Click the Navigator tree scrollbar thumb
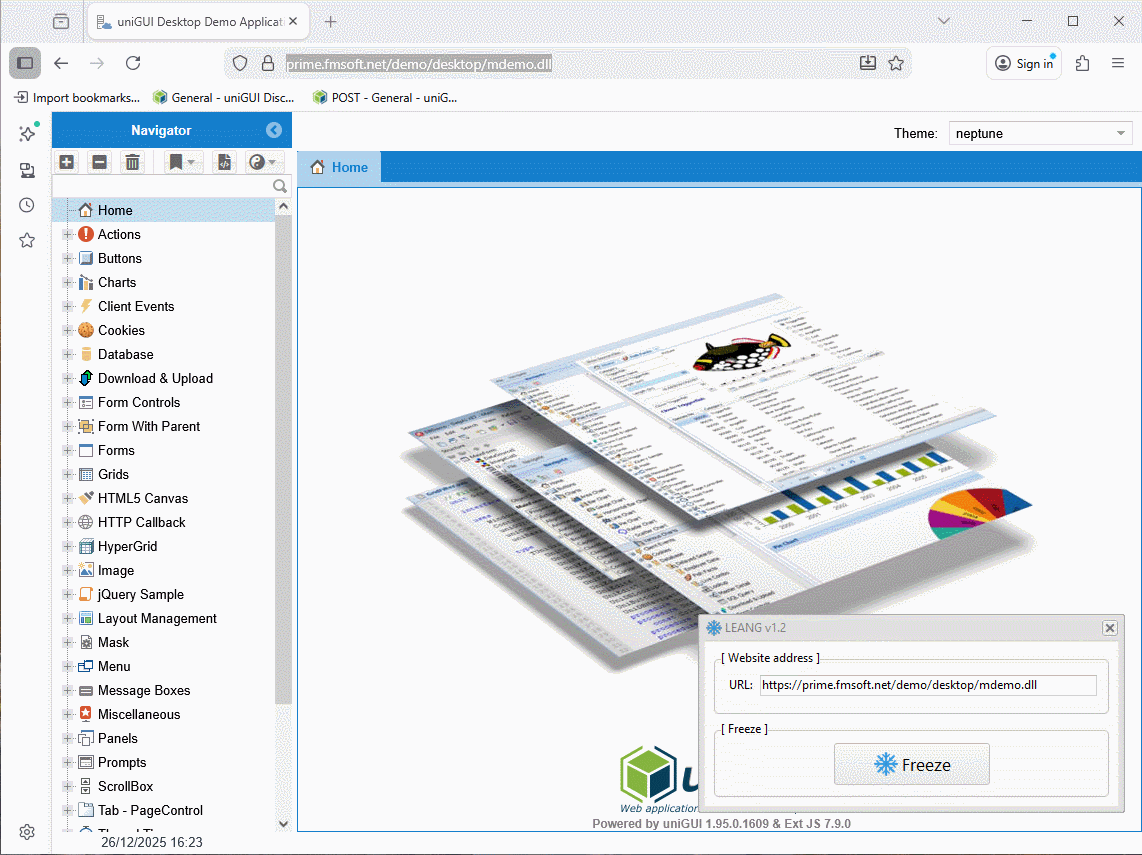Image resolution: width=1142 pixels, height=855 pixels. click(x=283, y=459)
